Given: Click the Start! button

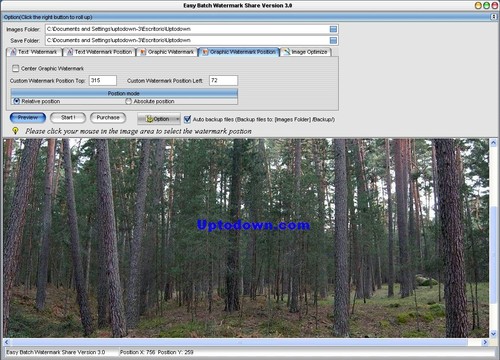Looking at the screenshot, I should tap(68, 118).
